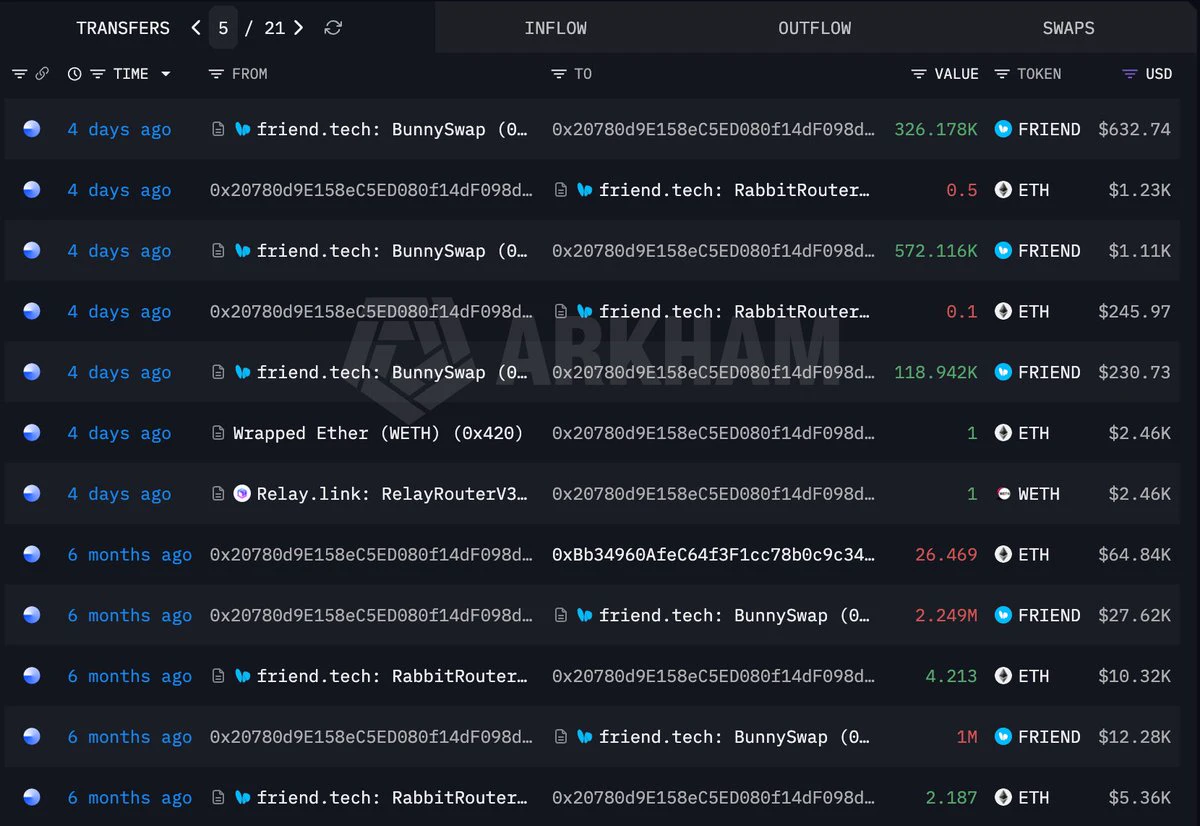Open the USD column filter
This screenshot has height=826, width=1200.
point(1130,74)
